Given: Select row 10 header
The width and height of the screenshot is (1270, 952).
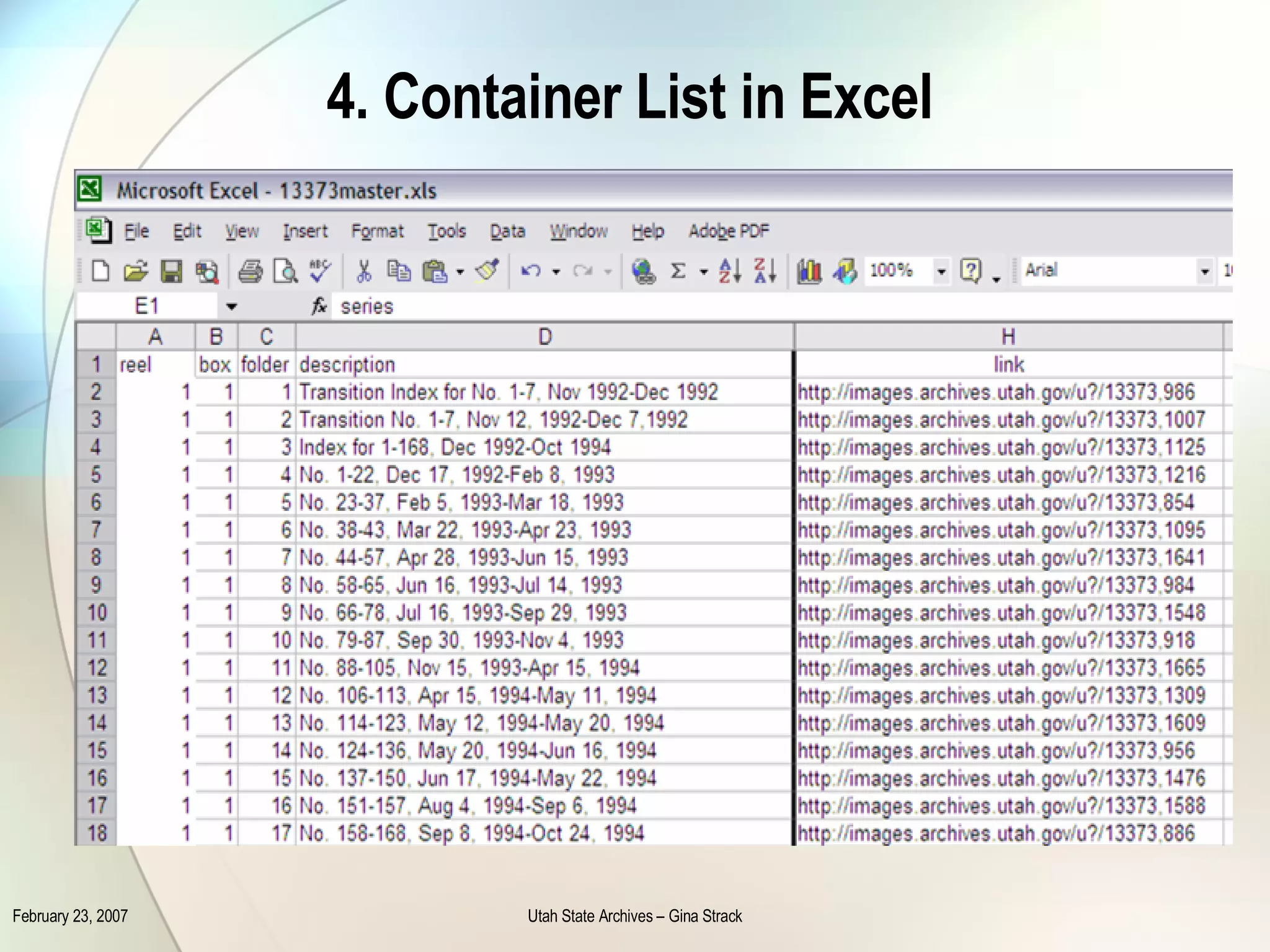Looking at the screenshot, I should point(97,613).
